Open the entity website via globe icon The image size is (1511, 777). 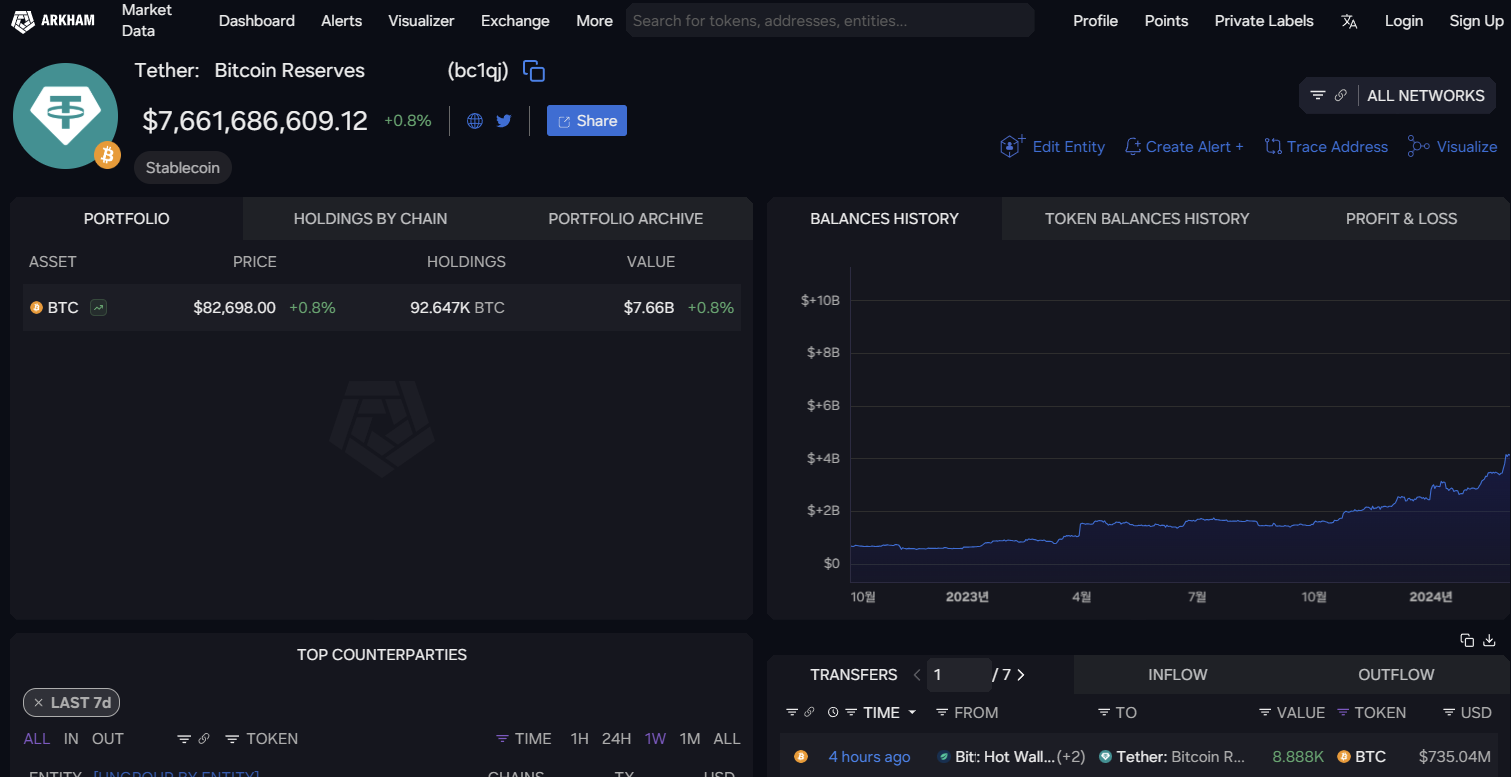pos(474,120)
